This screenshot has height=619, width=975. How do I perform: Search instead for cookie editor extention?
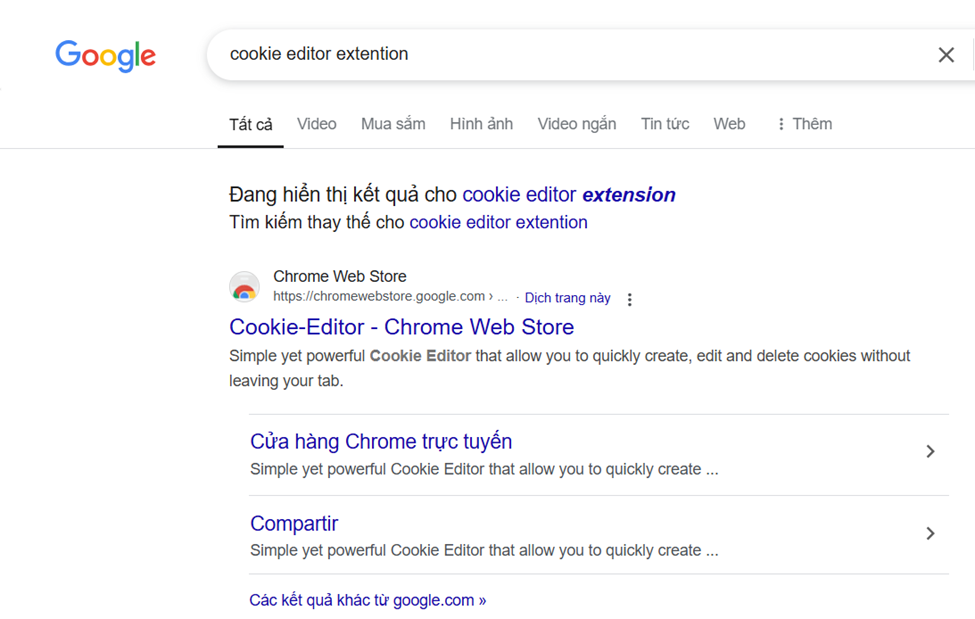pyautogui.click(x=498, y=222)
